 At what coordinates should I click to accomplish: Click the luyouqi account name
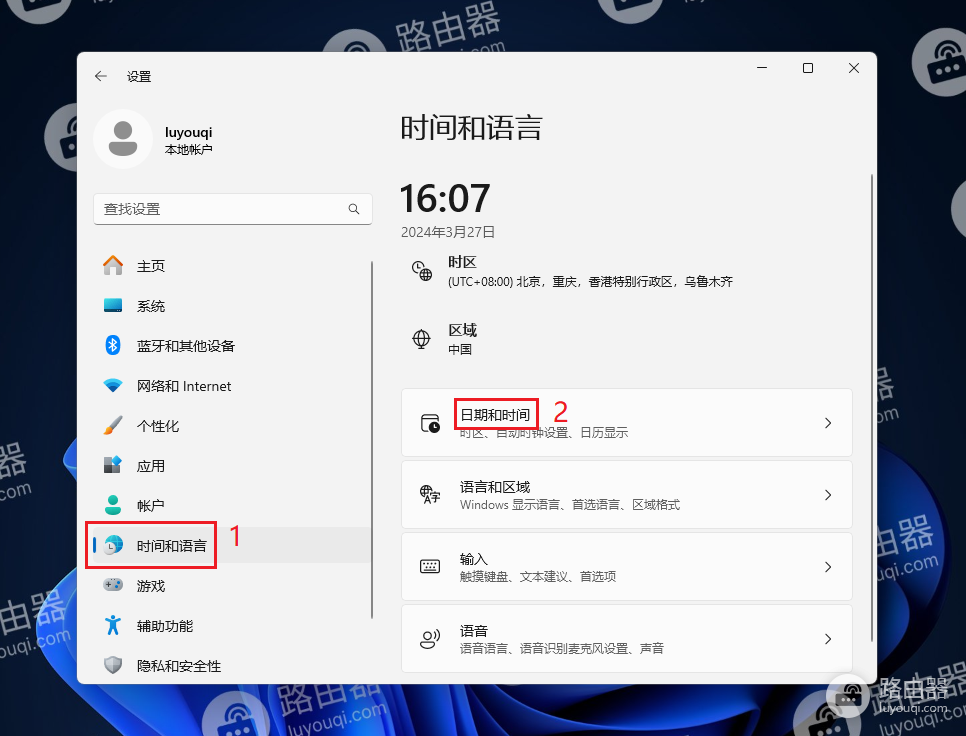click(189, 132)
